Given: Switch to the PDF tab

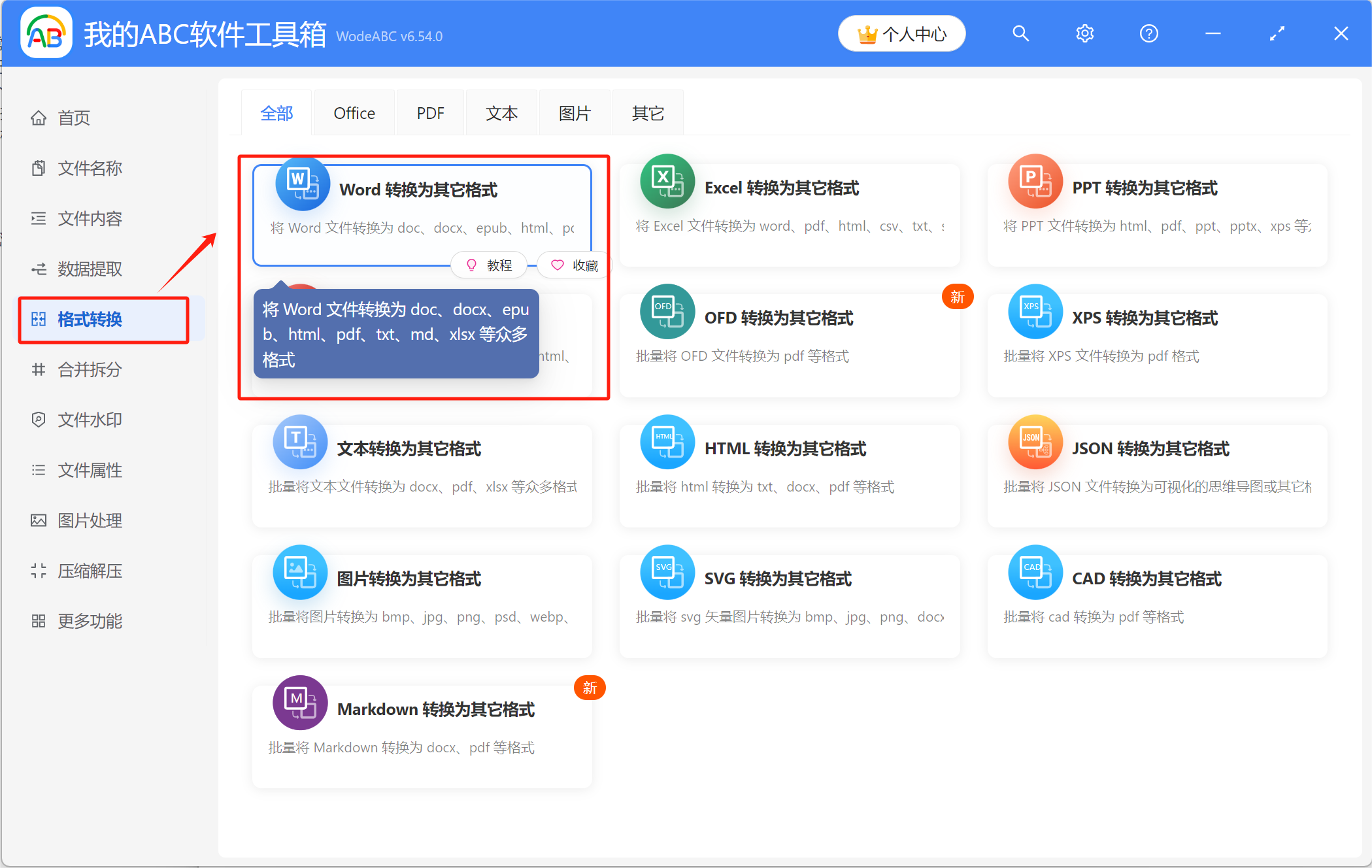Looking at the screenshot, I should coord(430,112).
